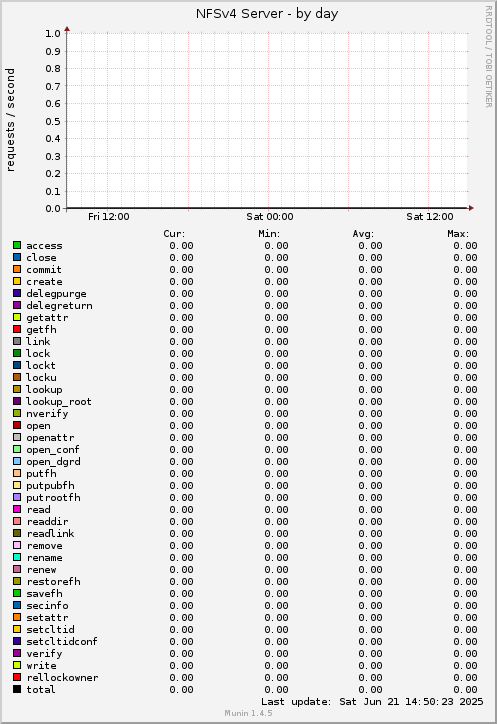
Task: Click the restorefh legend label
Action: pos(54,582)
